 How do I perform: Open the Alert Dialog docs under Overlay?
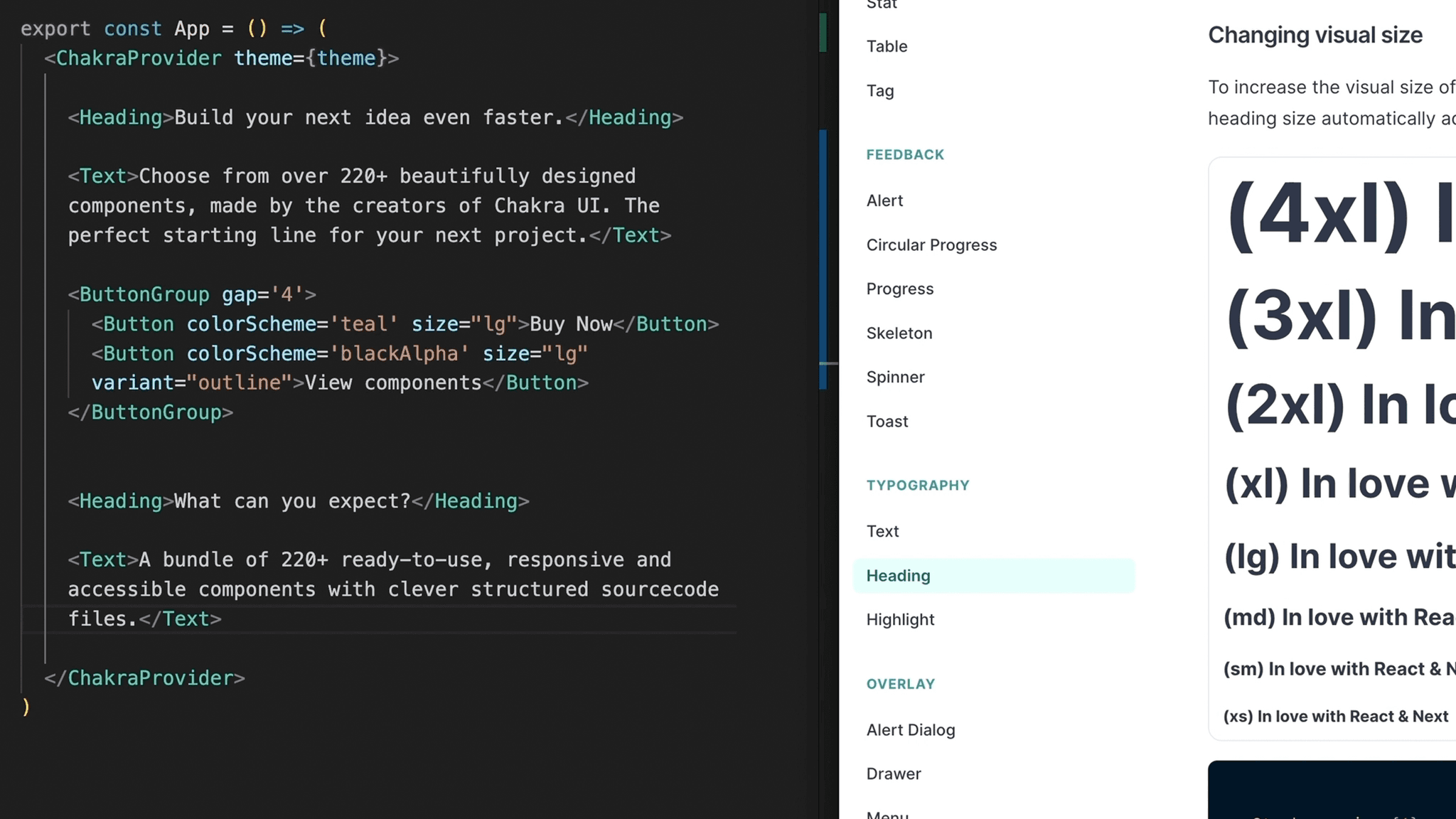click(911, 729)
